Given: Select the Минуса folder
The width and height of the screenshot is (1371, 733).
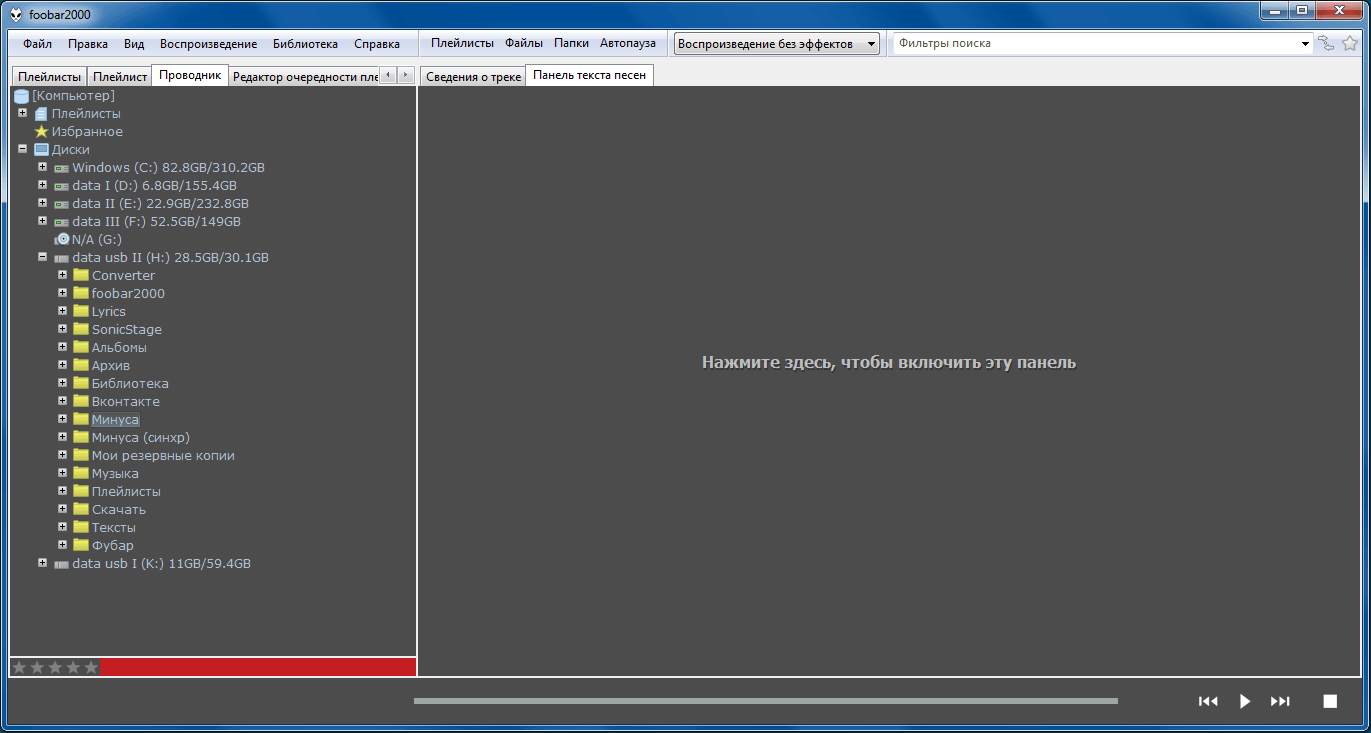Looking at the screenshot, I should pos(115,420).
